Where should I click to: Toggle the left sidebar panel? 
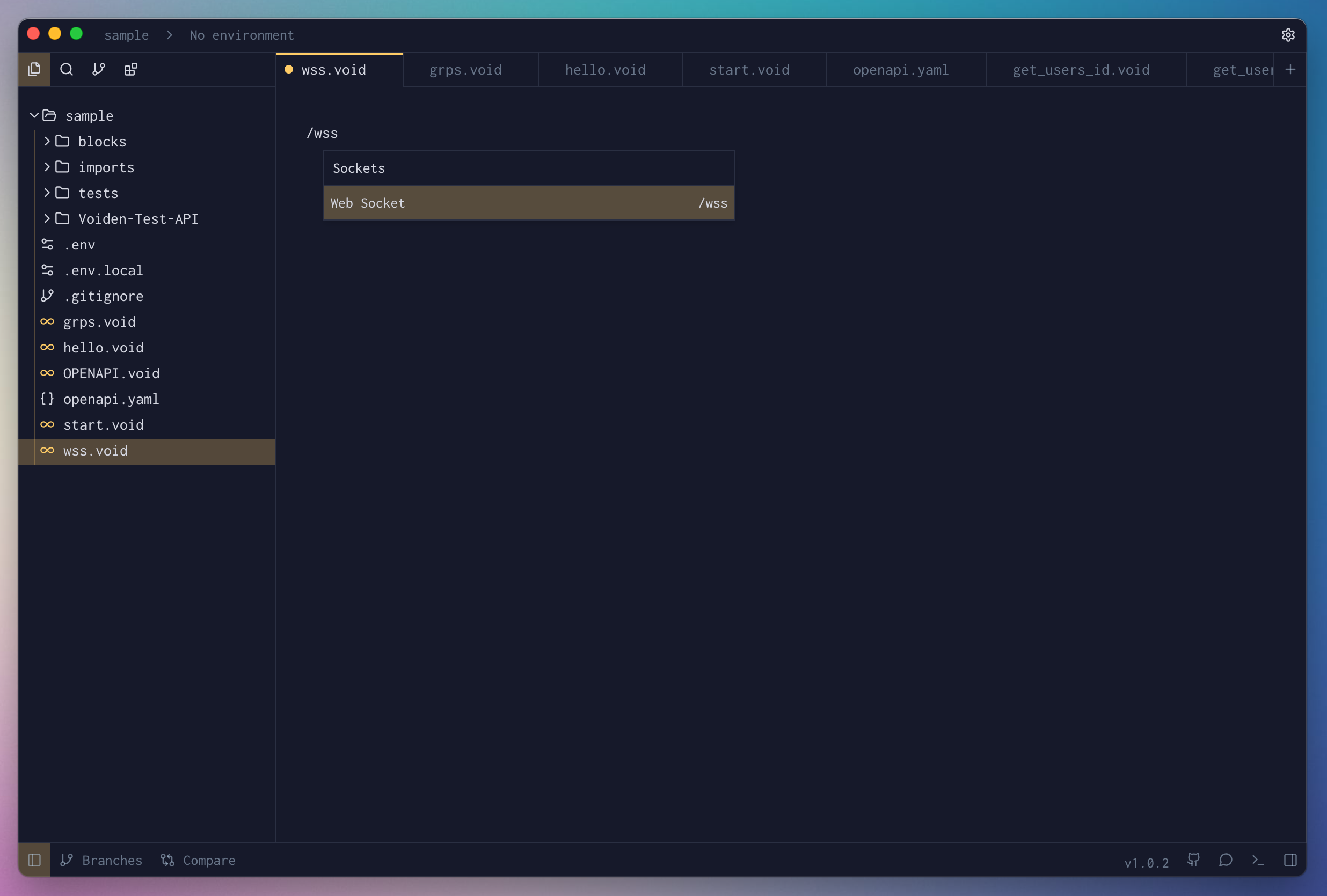click(34, 860)
